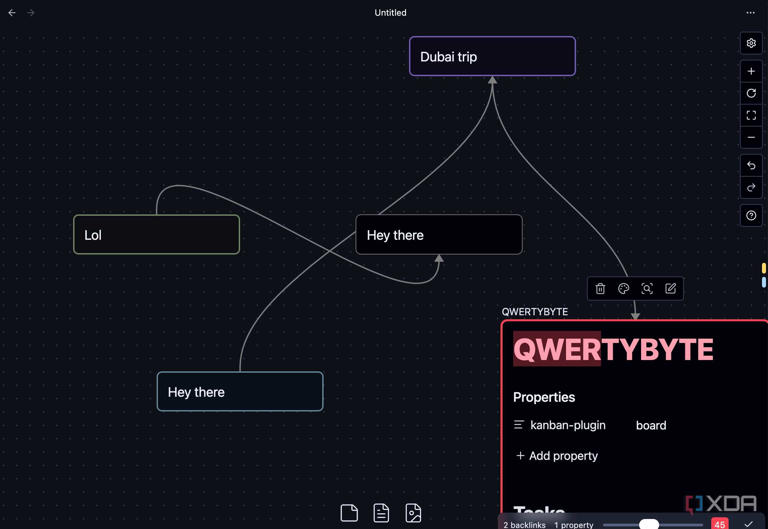Click the Properties heading
Viewport: 768px width, 529px height.
[x=544, y=397]
